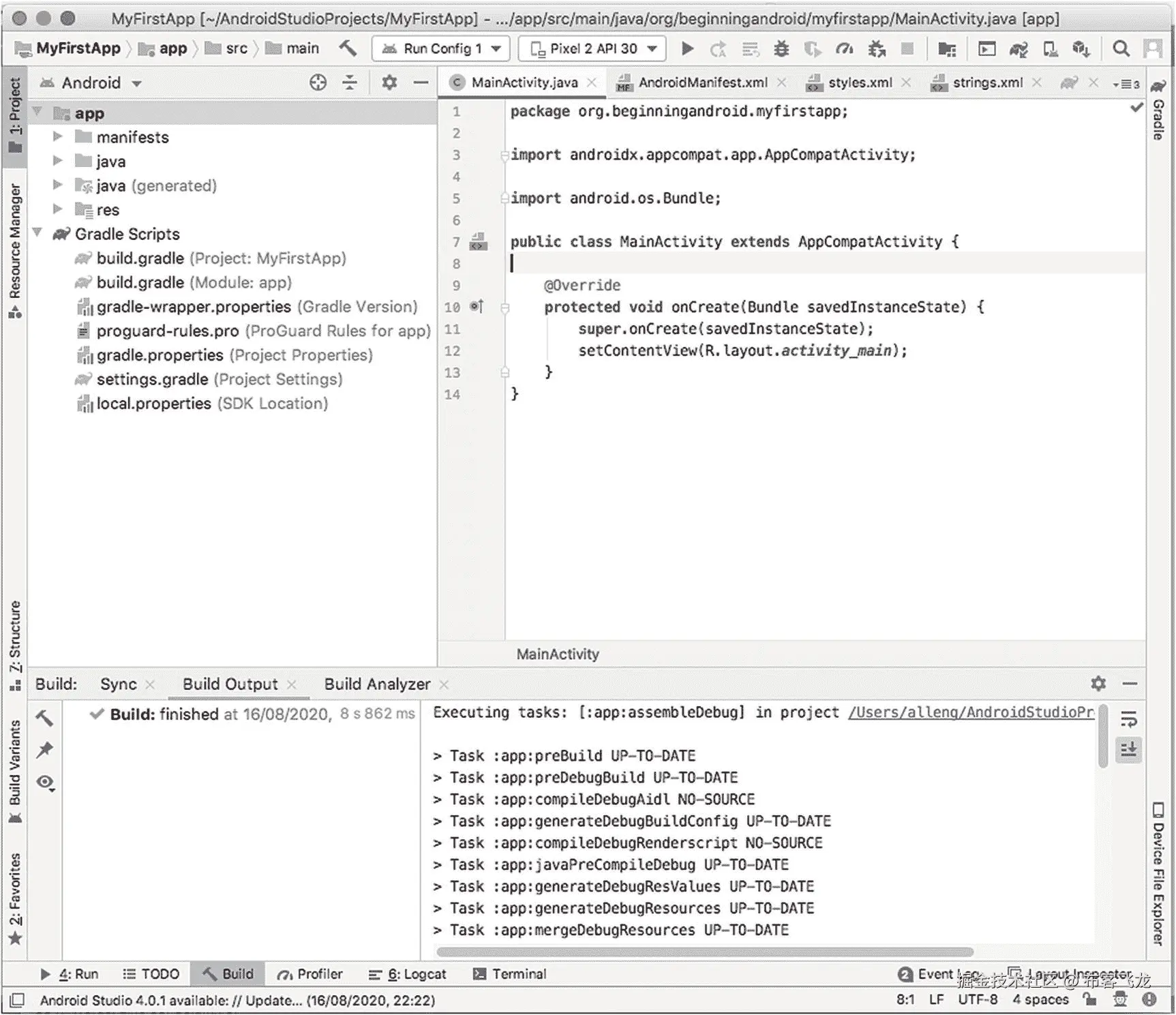Open Build panel gear settings
This screenshot has height=1015, width=1176.
pos(1098,683)
